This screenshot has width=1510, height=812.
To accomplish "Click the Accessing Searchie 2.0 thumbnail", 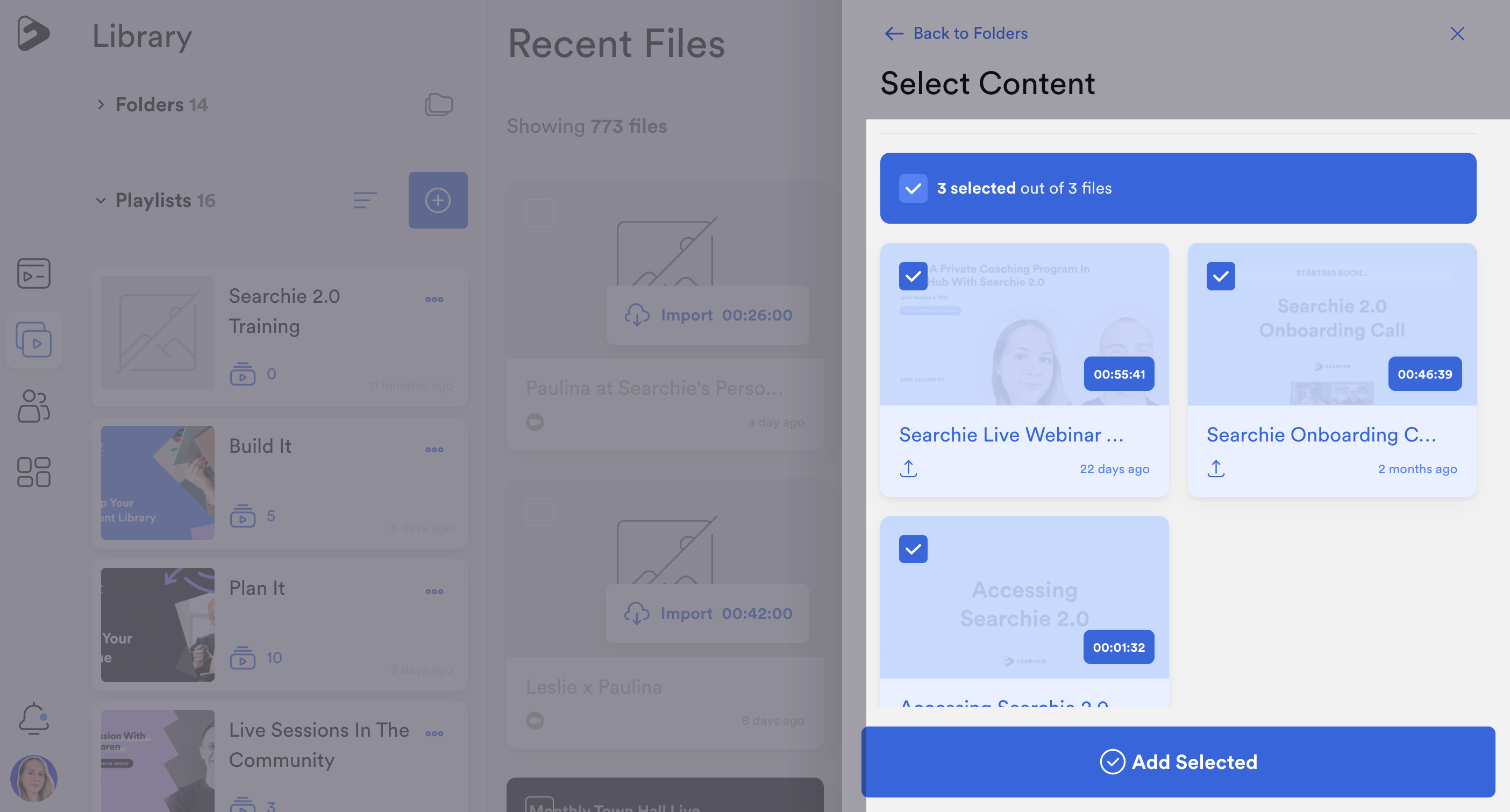I will (1024, 597).
